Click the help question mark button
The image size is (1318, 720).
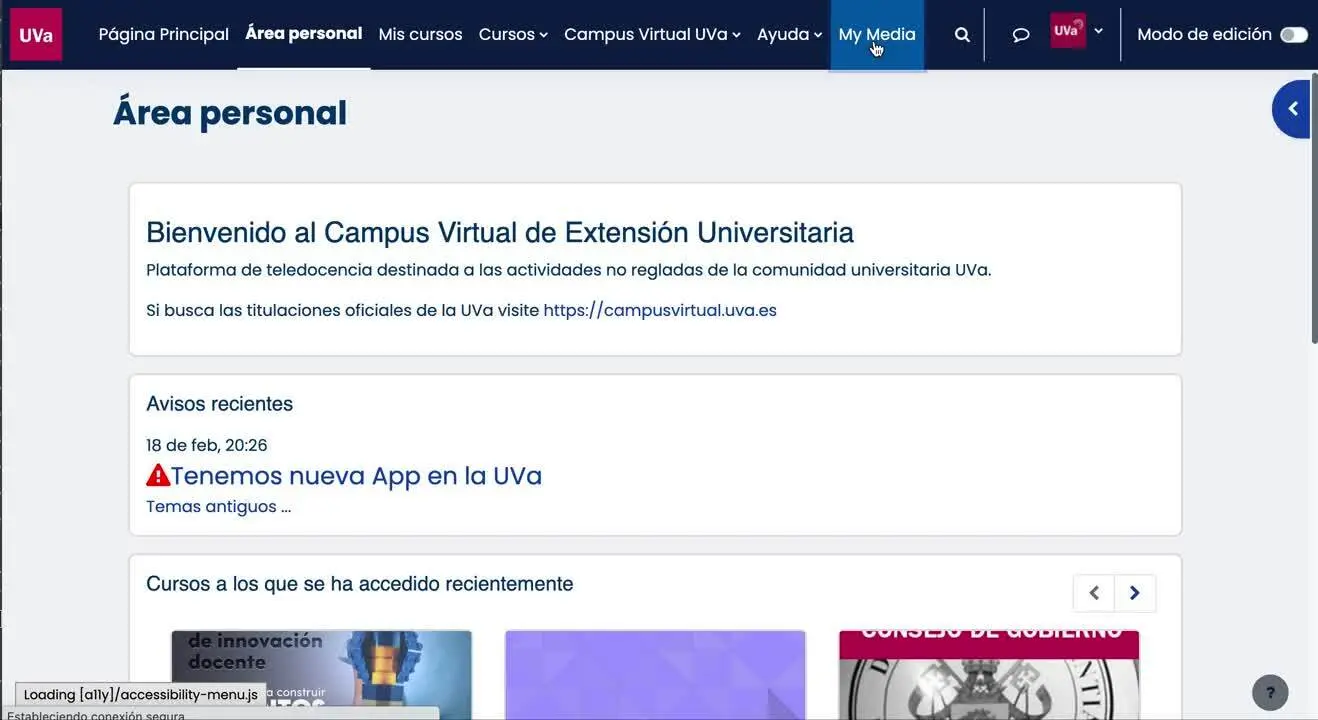click(x=1270, y=692)
